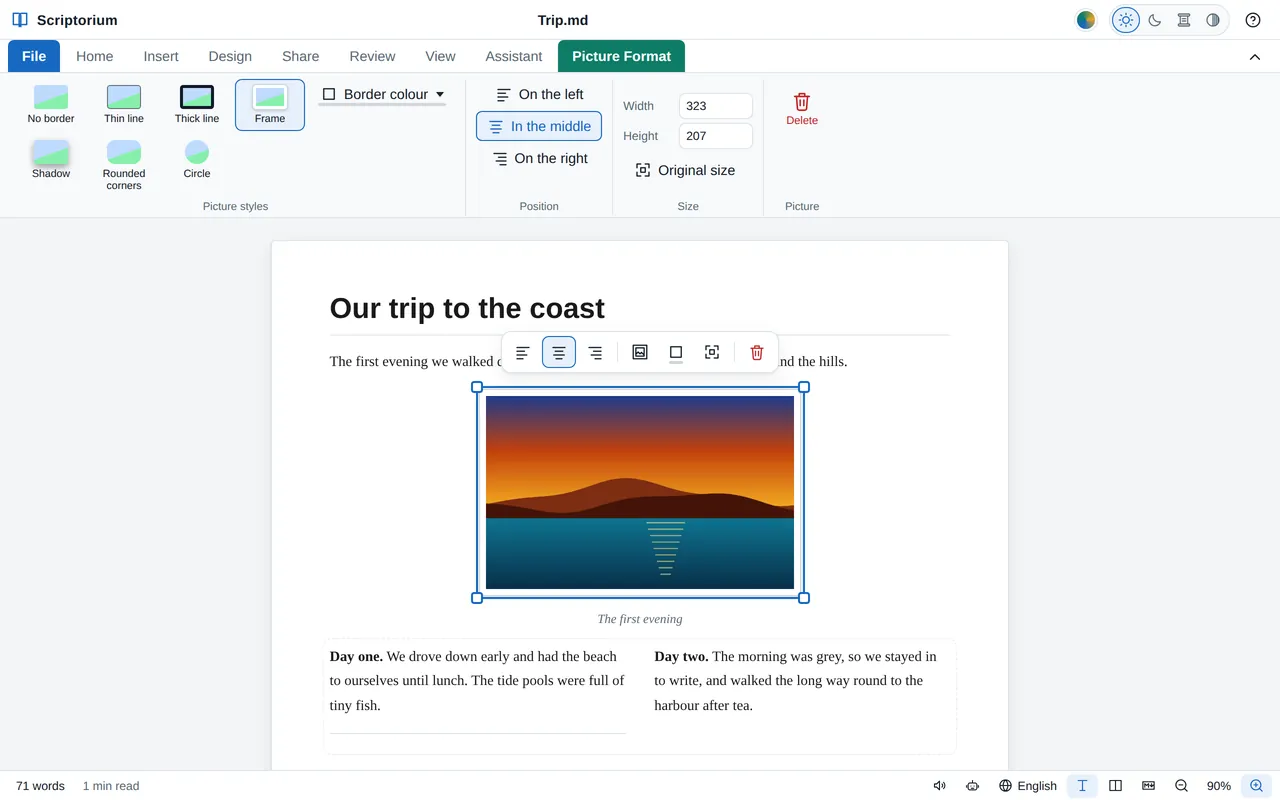Reset the picture to Original size
1280x800 pixels.
(x=685, y=170)
